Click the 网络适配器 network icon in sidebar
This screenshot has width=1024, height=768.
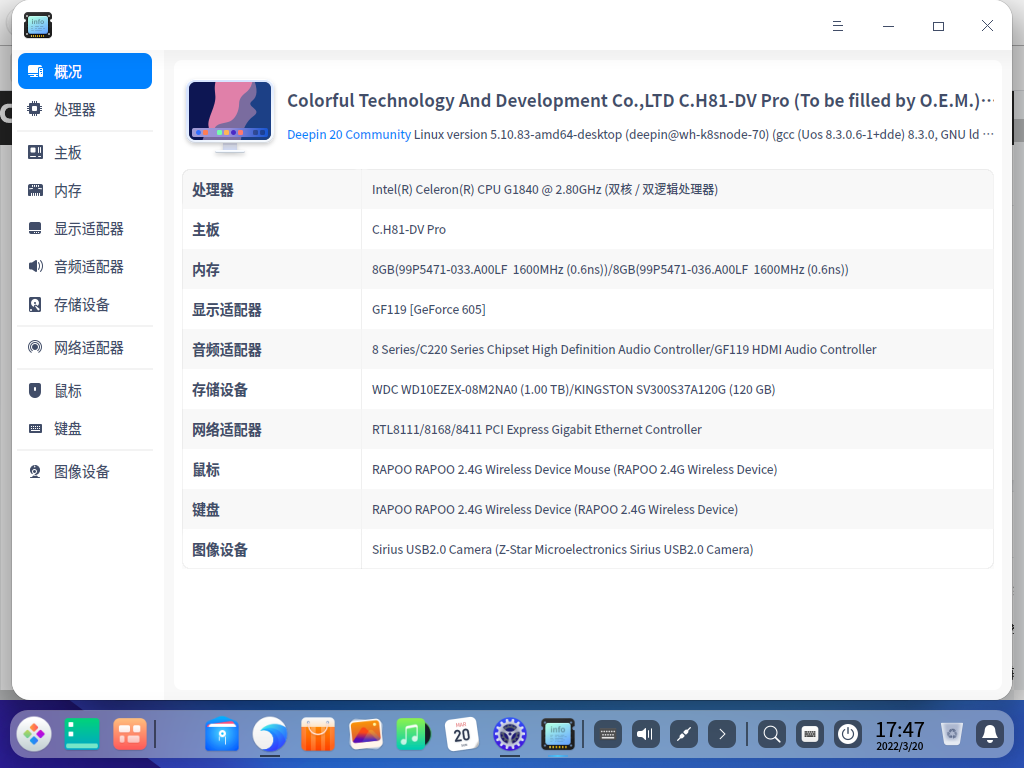pyautogui.click(x=35, y=347)
